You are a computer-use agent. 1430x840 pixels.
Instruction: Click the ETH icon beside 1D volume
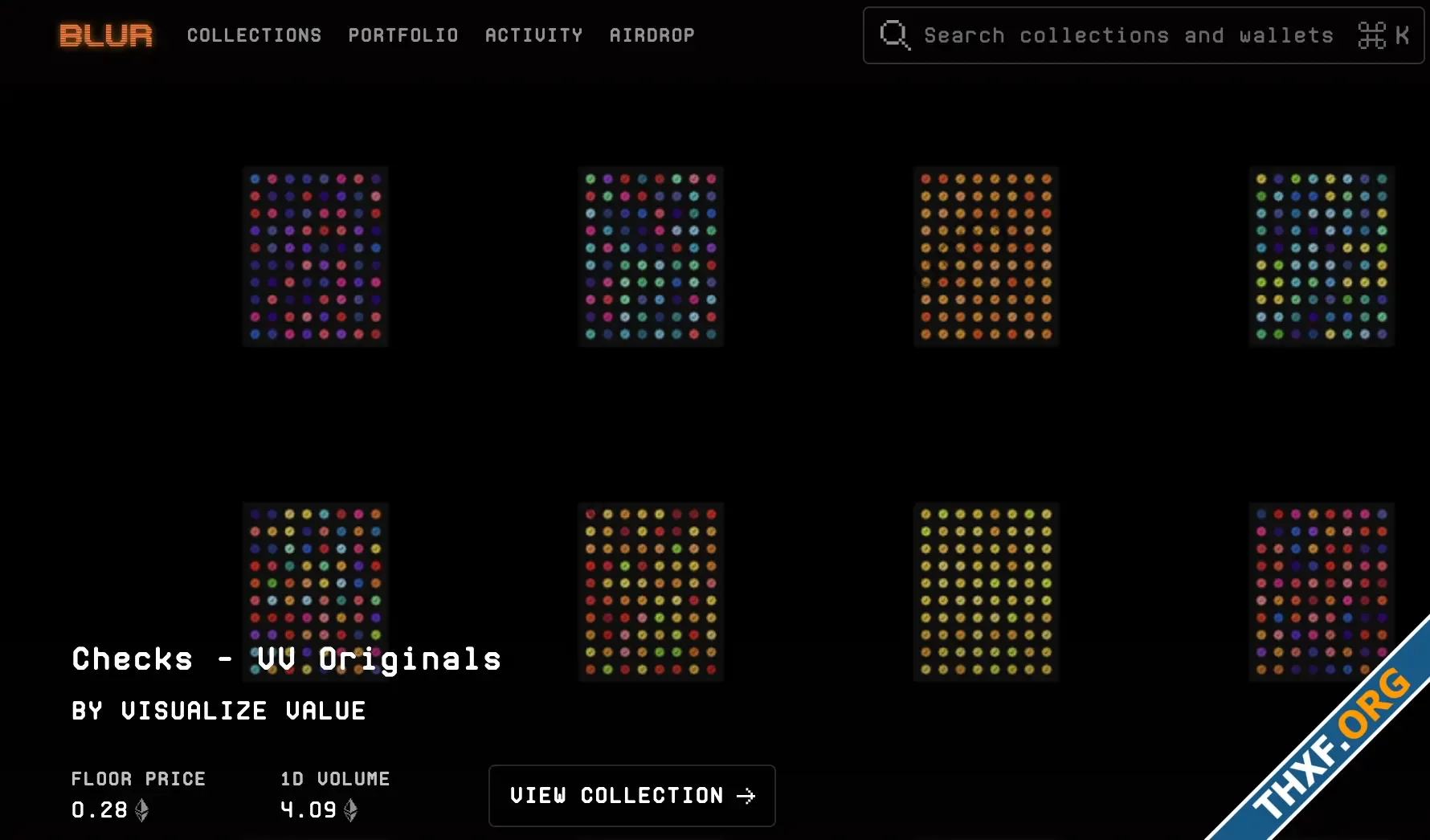tap(351, 810)
